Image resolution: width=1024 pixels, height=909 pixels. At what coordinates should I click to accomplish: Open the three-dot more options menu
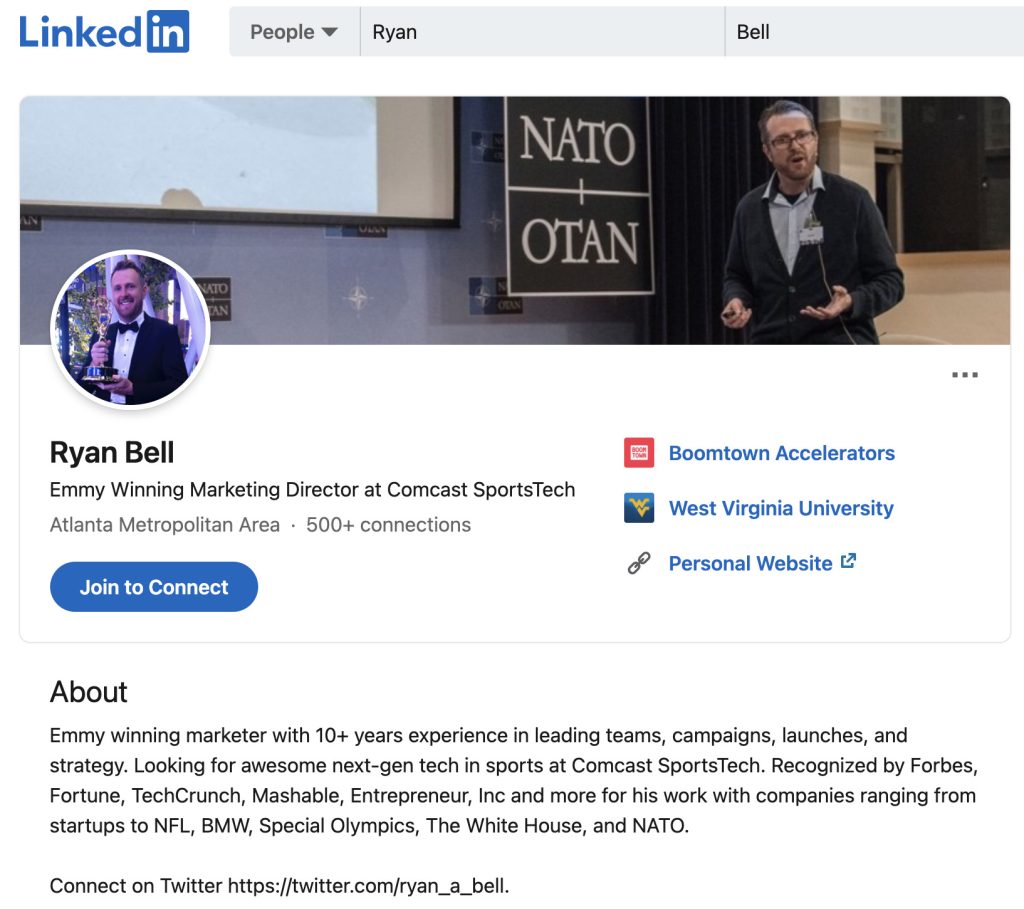coord(965,375)
